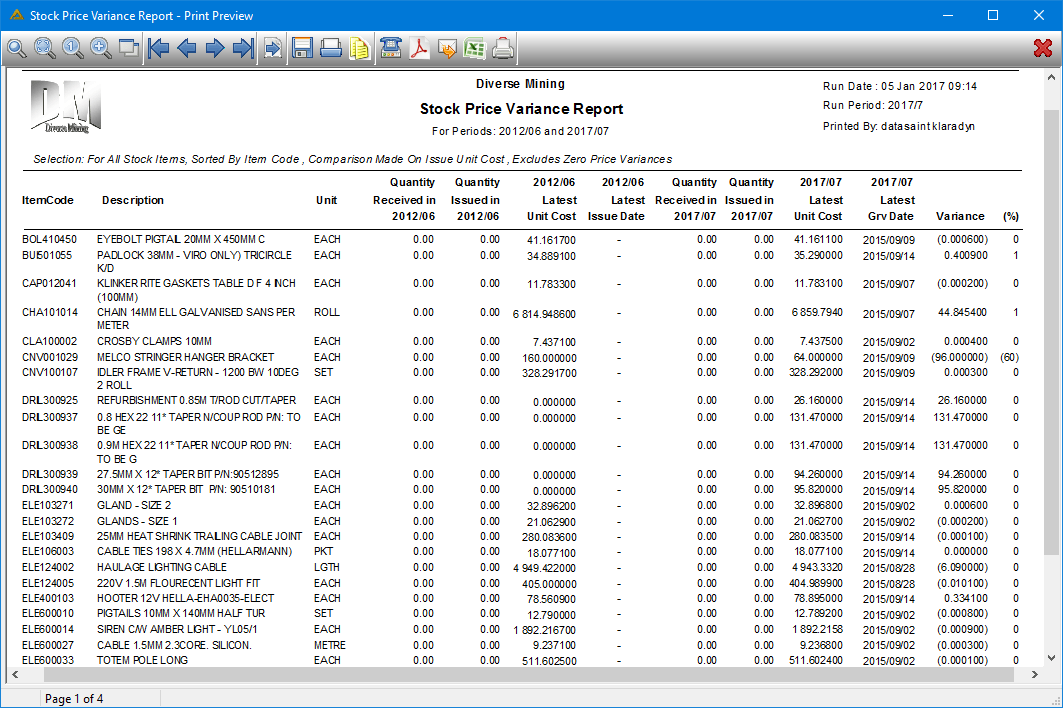The image size is (1063, 708).
Task: Click 'GLAND - SIZE 2' description
Action: (x=134, y=505)
